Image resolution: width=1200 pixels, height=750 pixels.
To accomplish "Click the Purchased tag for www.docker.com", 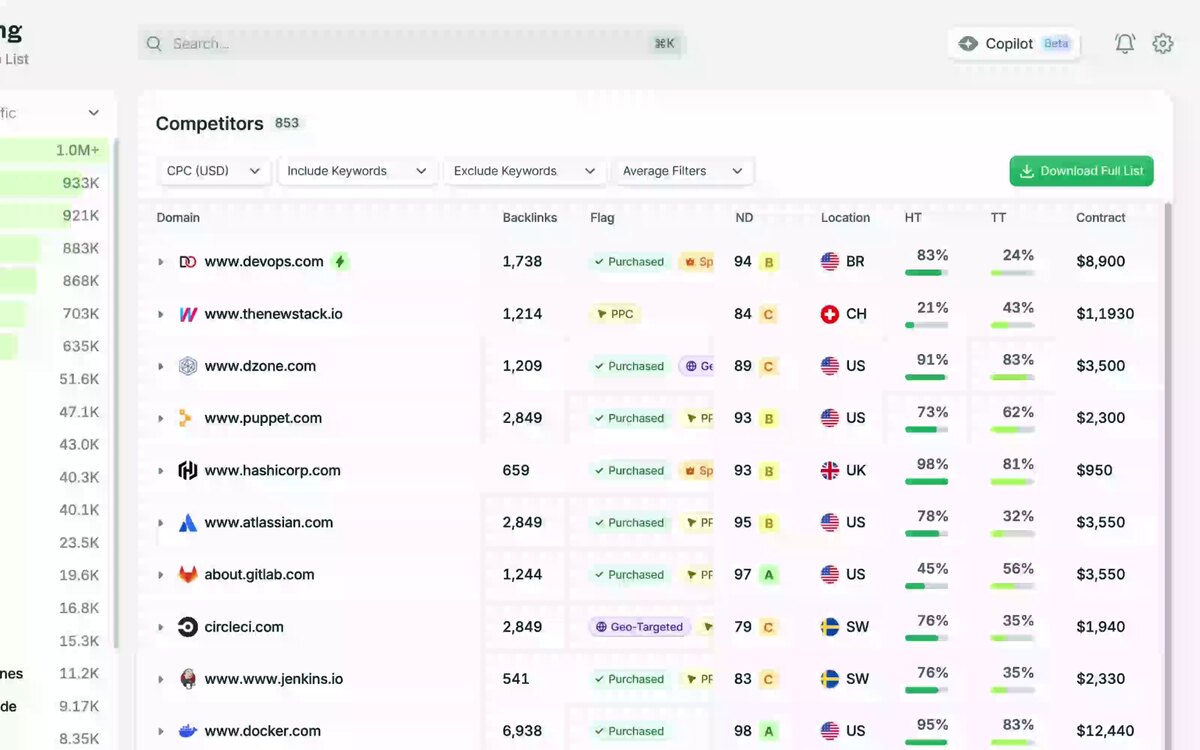I will [629, 731].
